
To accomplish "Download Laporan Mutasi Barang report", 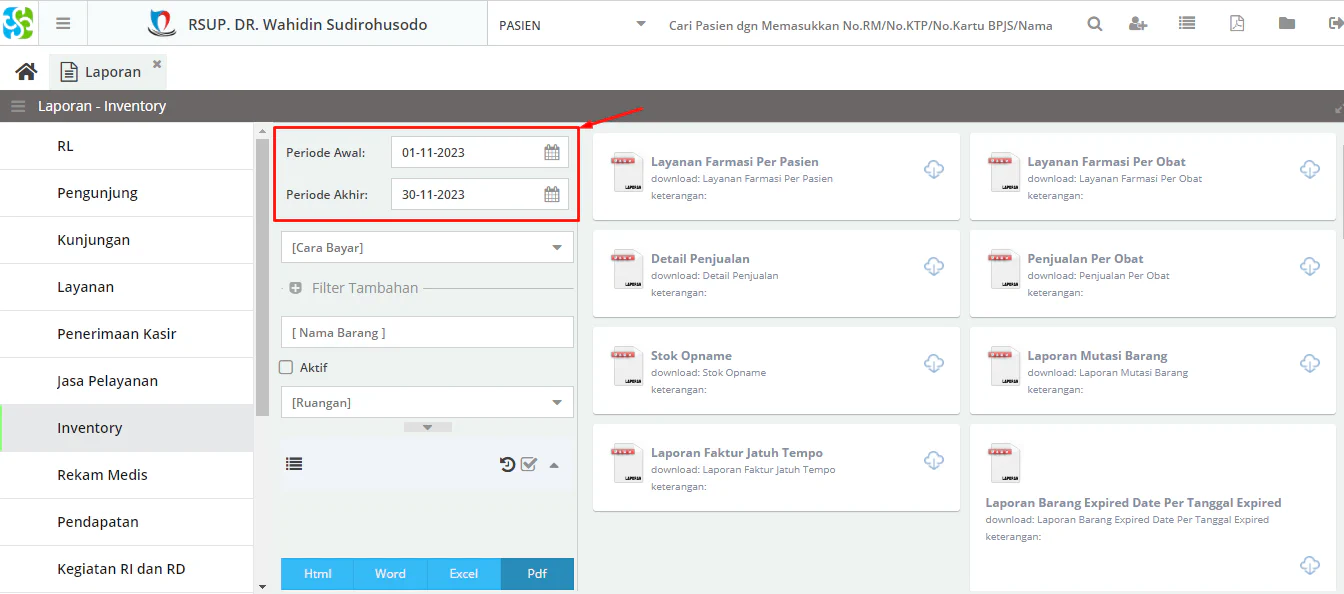I will pyautogui.click(x=1310, y=363).
